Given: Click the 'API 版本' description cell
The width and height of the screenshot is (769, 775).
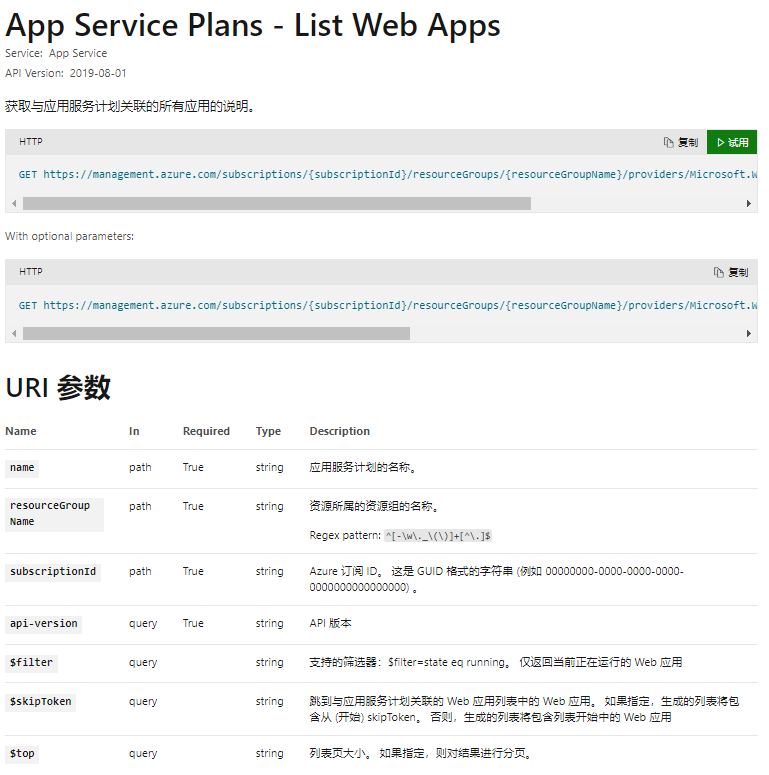Looking at the screenshot, I should [330, 623].
